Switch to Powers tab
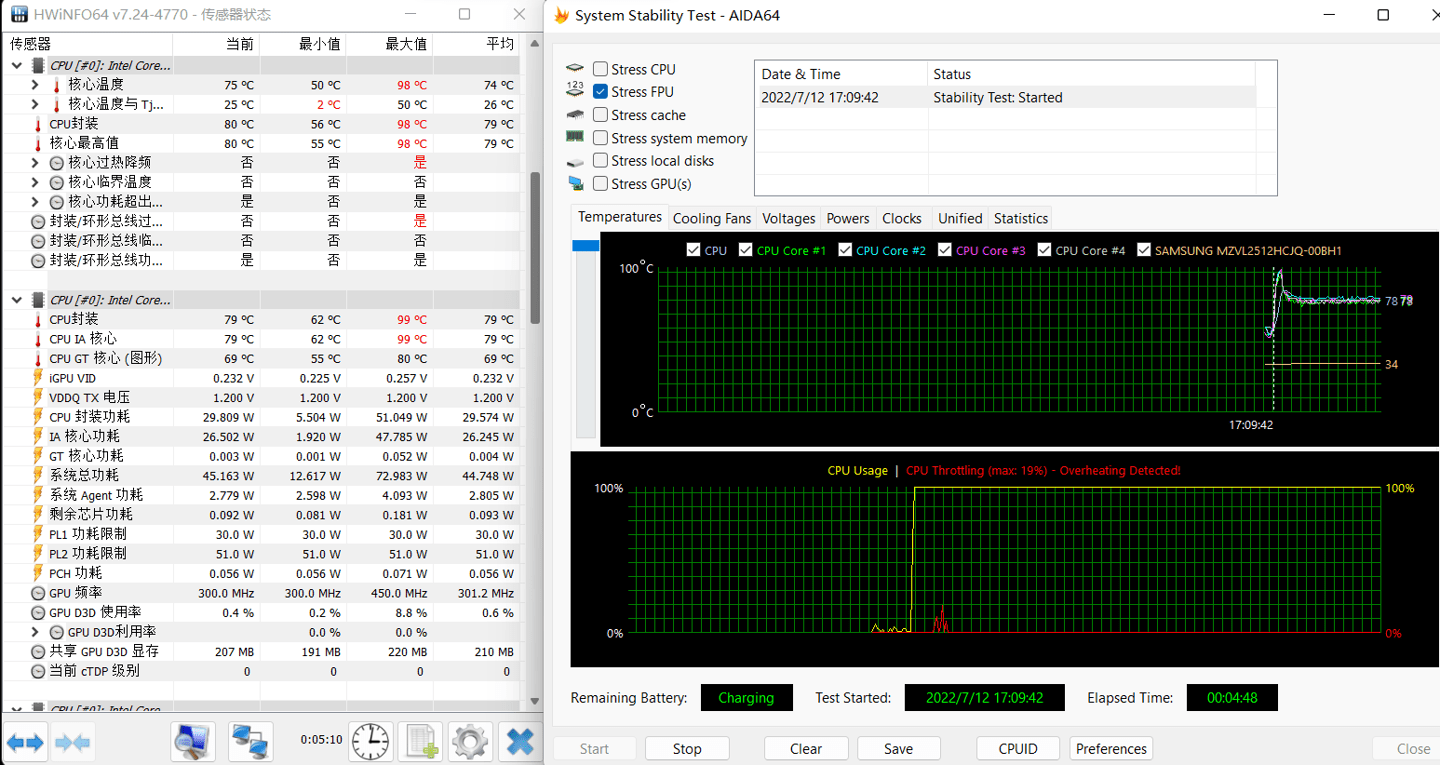Screen dimensions: 1440x765 coord(848,218)
